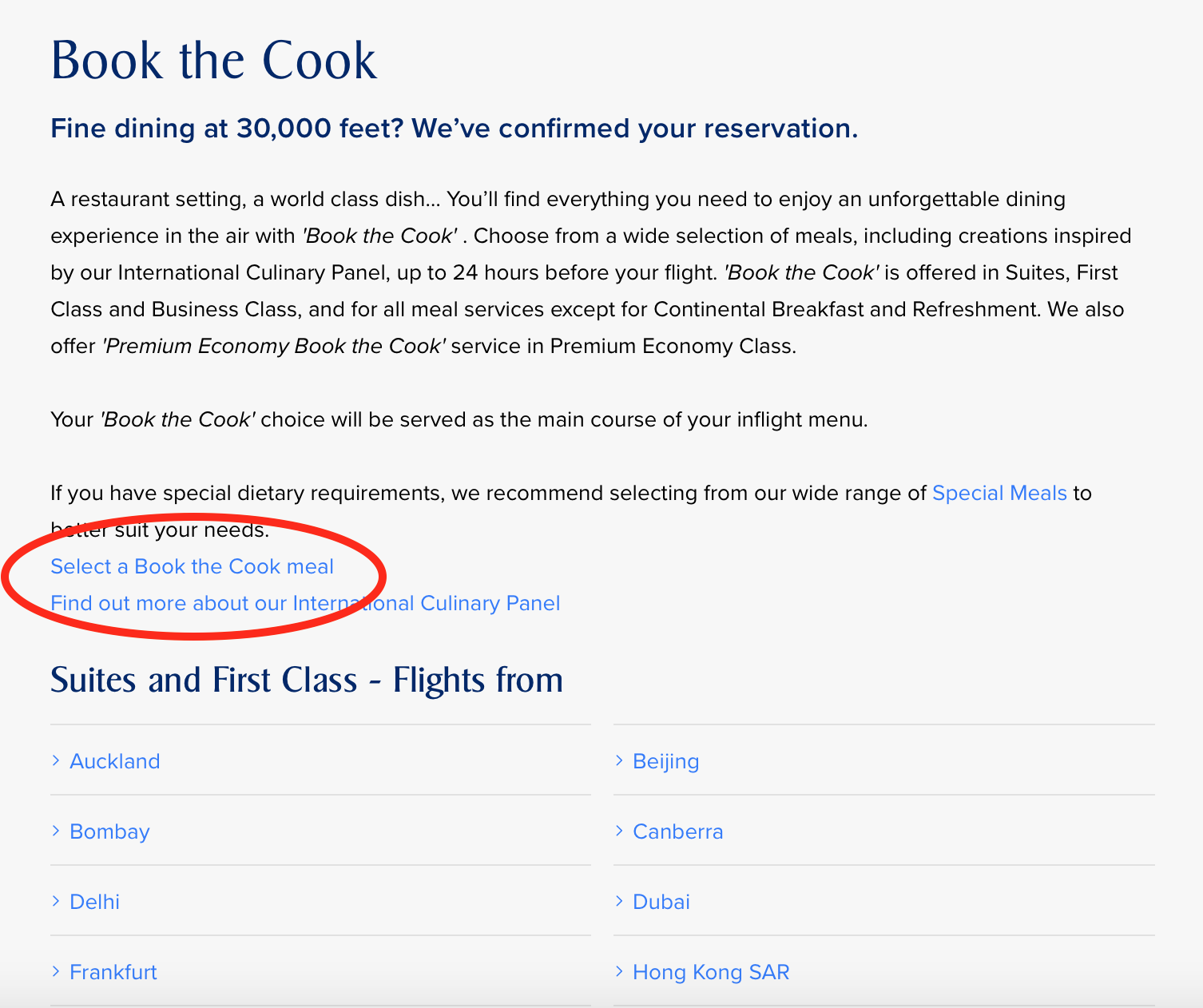Click the chevron beside Beijing
Screen dimensions: 1203x1008
(x=619, y=760)
